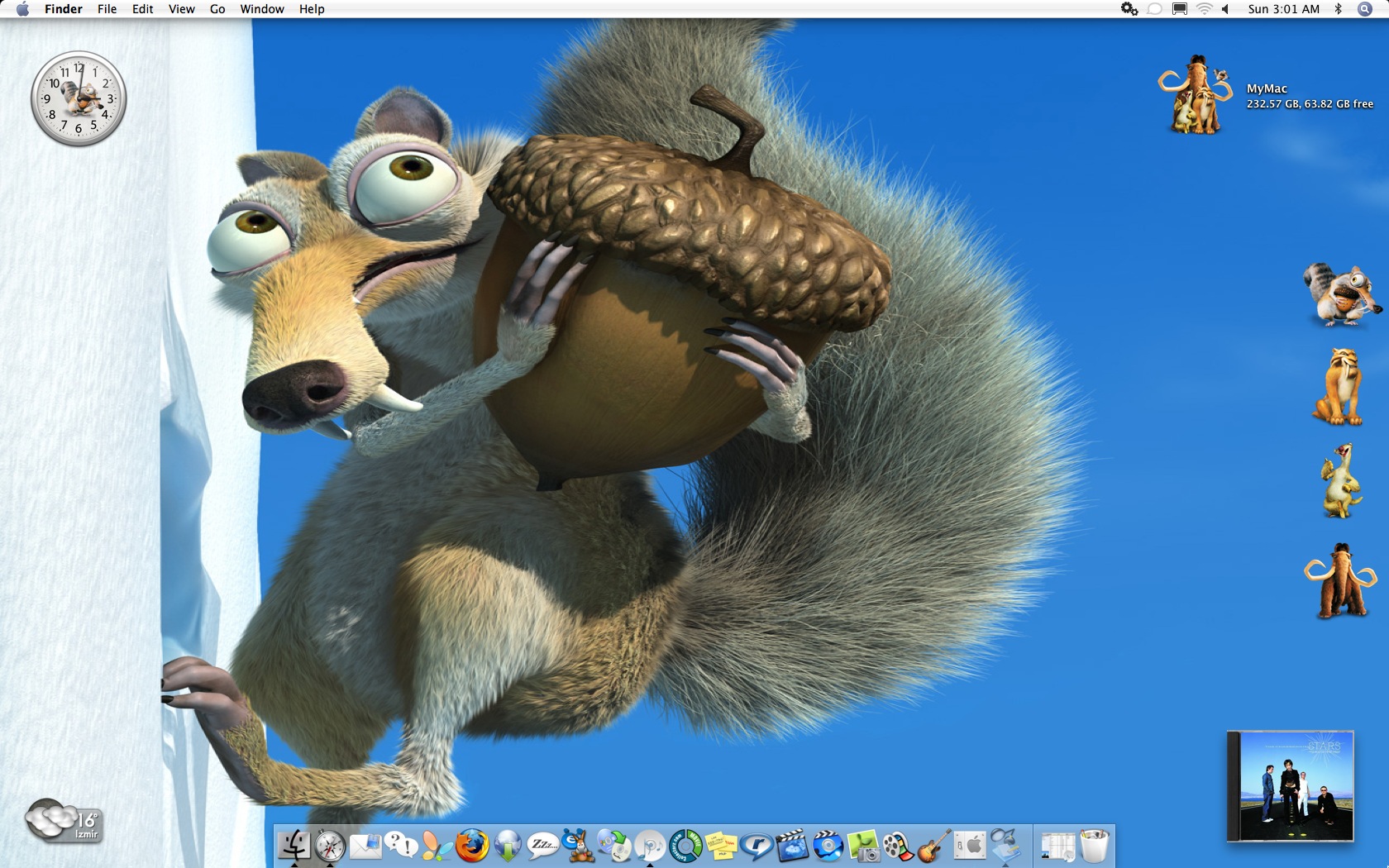Screen dimensions: 1389x868
Task: Open the Bluetooth status menu
Action: coord(1339,9)
